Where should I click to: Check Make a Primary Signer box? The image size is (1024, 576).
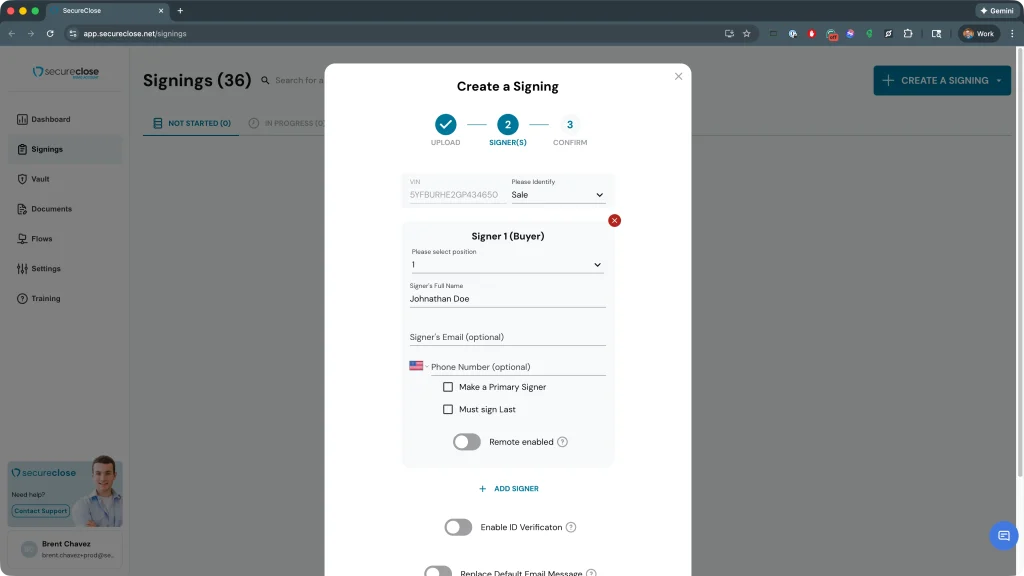[448, 387]
